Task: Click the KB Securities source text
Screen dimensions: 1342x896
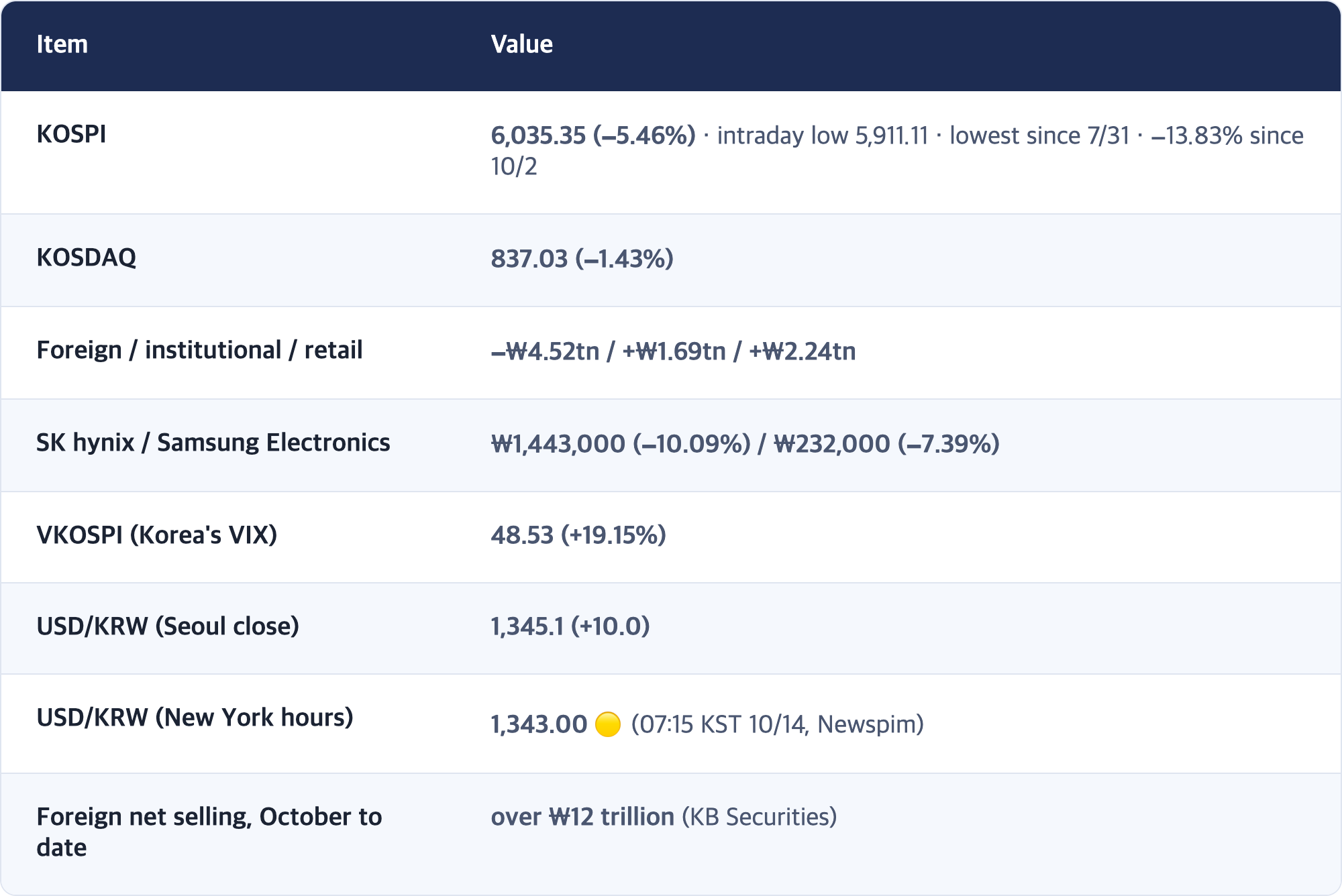Action: (760, 817)
